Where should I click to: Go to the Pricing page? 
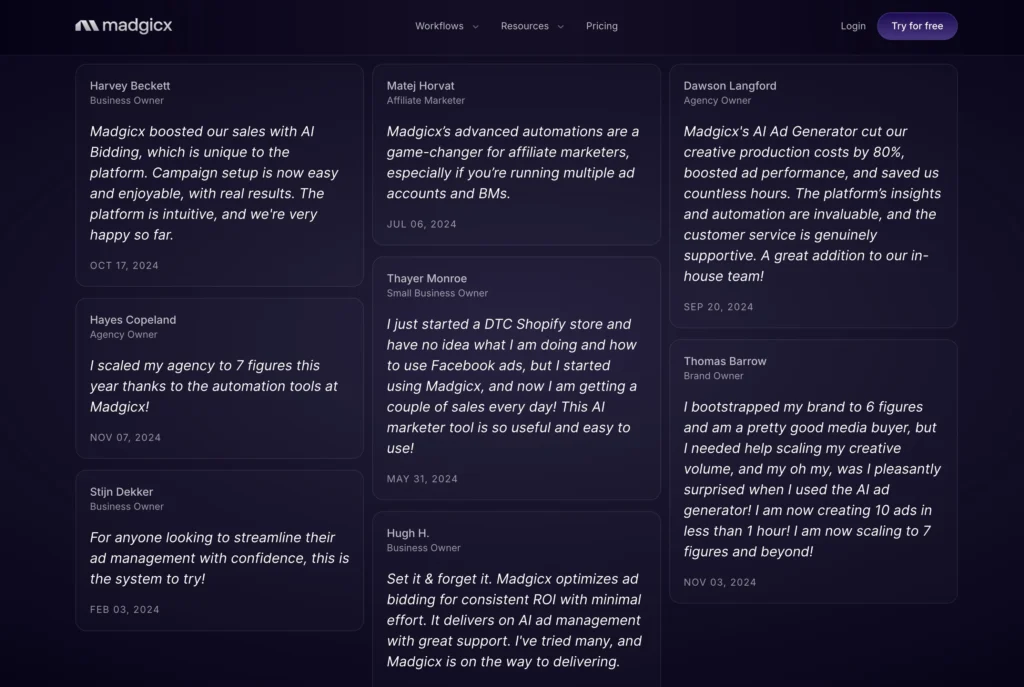pos(602,26)
